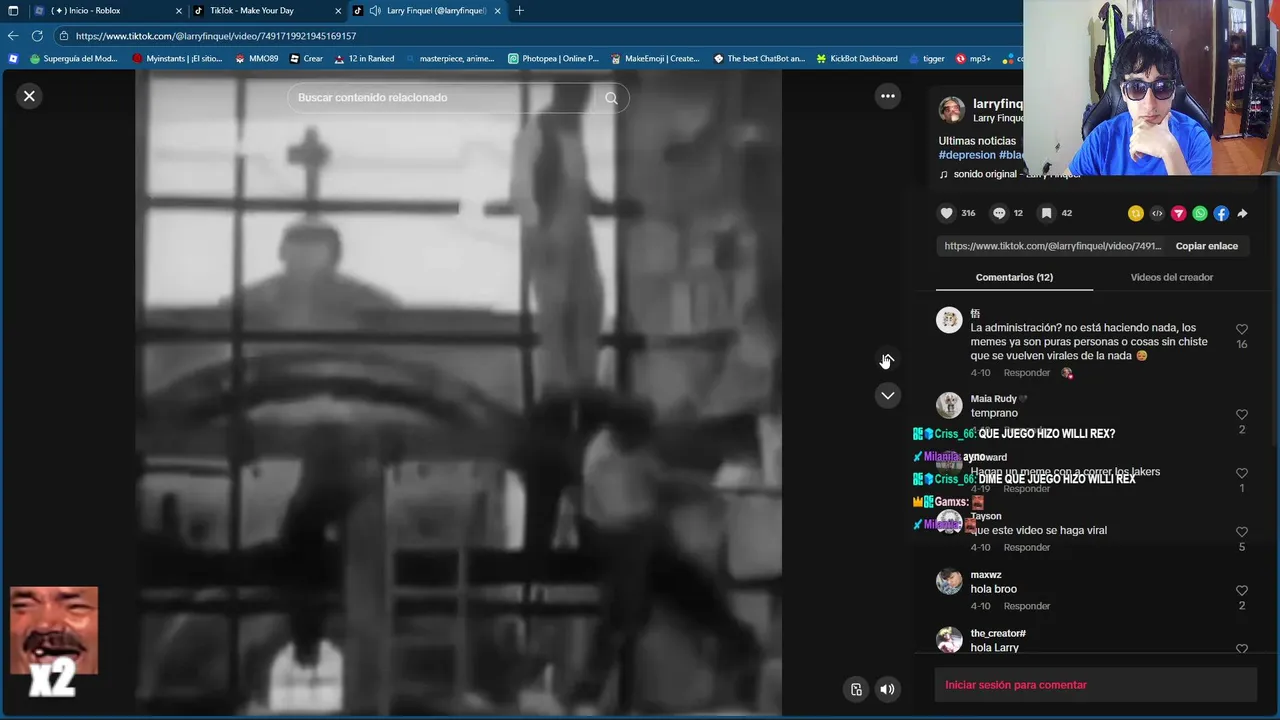Viewport: 1280px width, 720px height.
Task: Switch to 'Inicio - Roblox' browser tab
Action: pos(103,10)
